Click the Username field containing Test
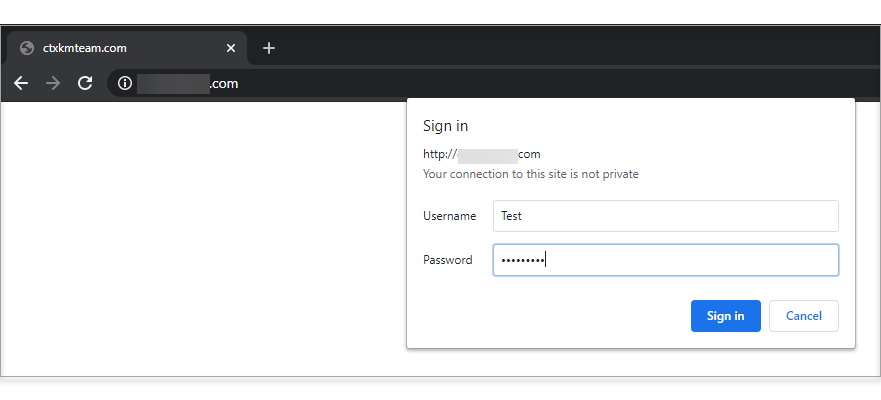Viewport: 881px width, 400px height. (x=666, y=216)
